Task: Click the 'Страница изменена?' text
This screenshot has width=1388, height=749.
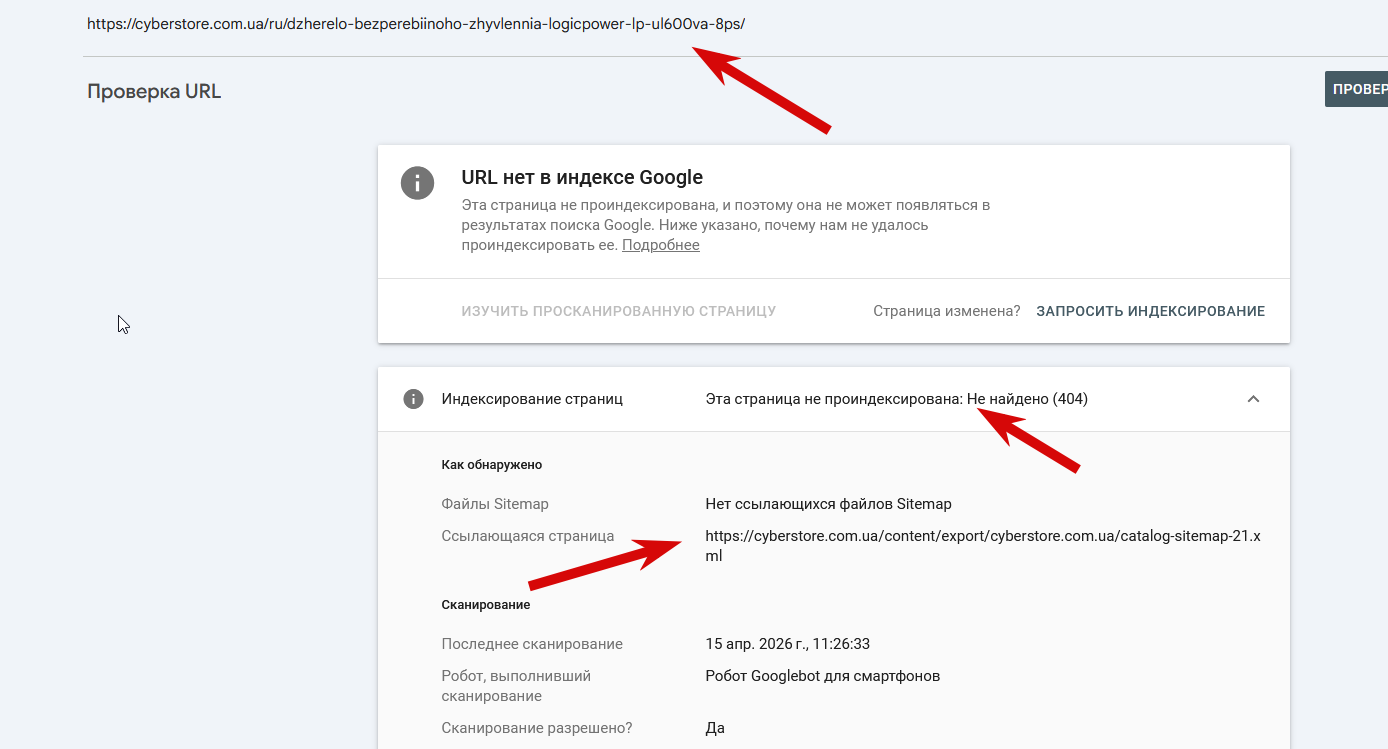Action: point(946,311)
